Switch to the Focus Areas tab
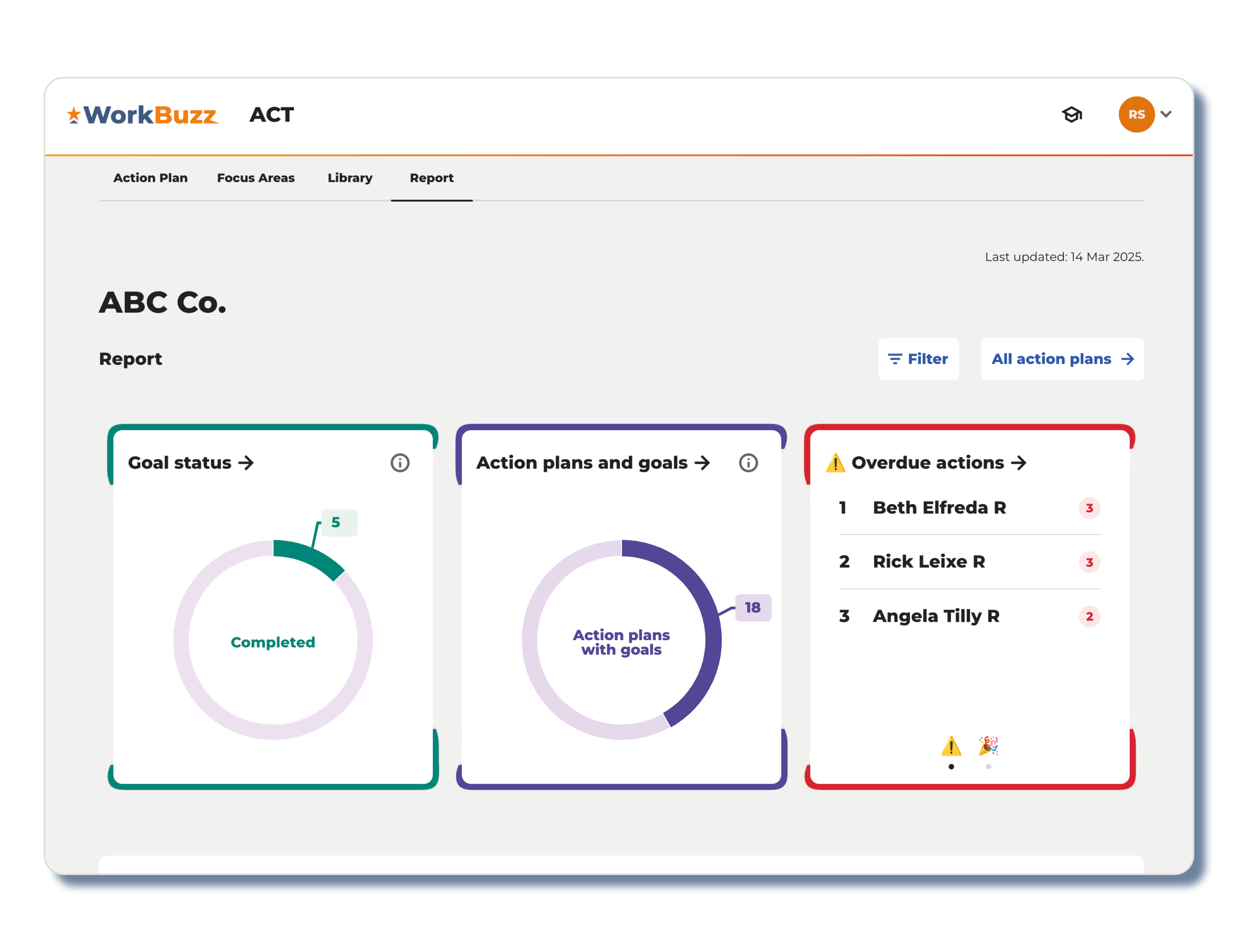Screen dimensions: 1238x952 [x=256, y=178]
